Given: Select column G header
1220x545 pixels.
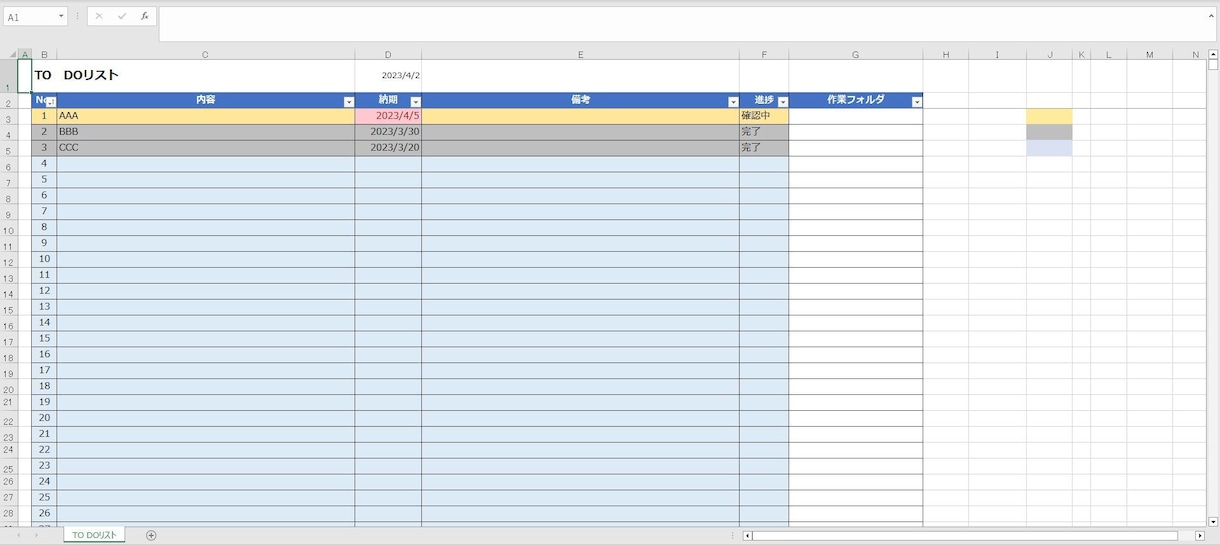Looking at the screenshot, I should [855, 54].
